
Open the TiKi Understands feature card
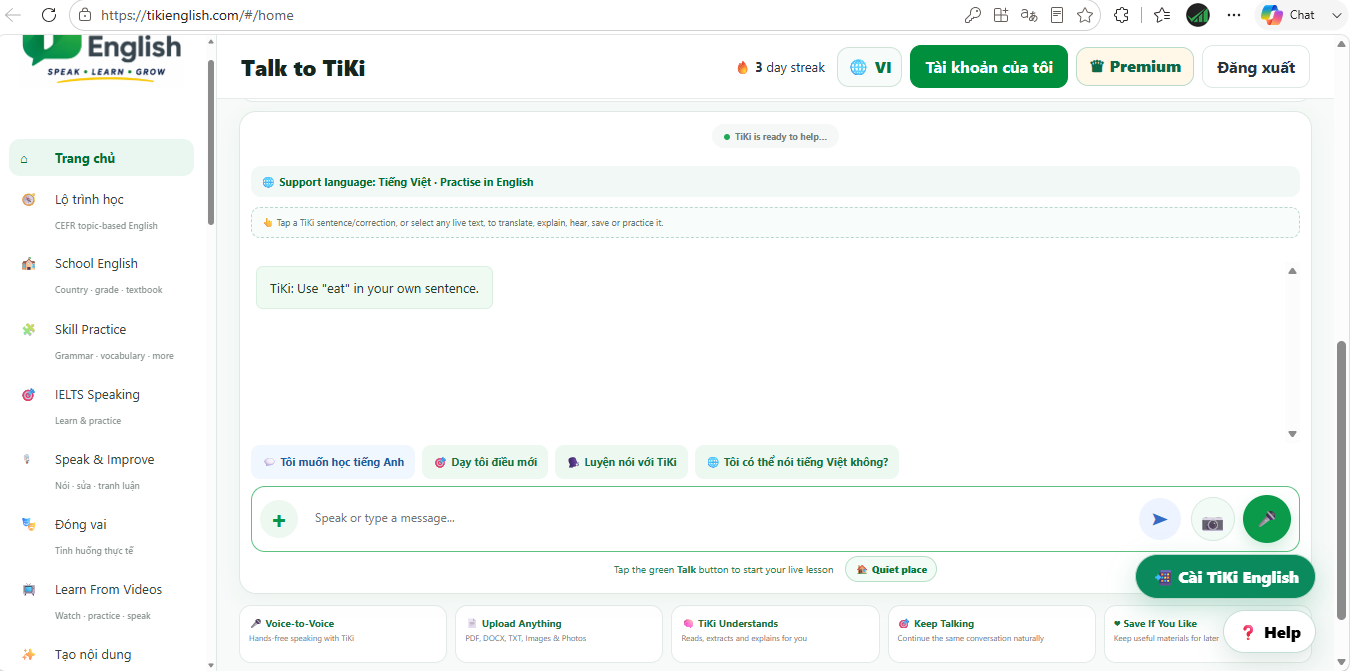(775, 633)
